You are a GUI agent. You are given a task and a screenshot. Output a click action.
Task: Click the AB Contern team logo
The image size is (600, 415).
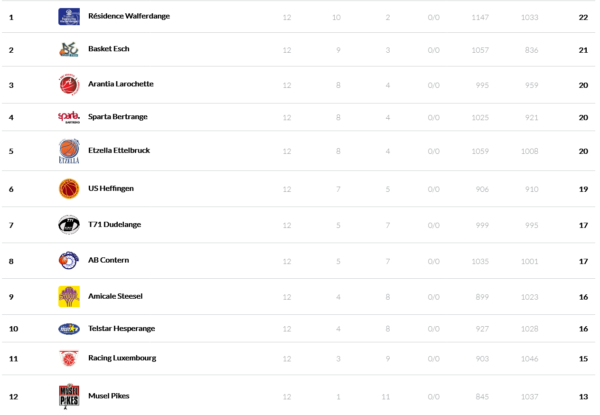pos(69,260)
